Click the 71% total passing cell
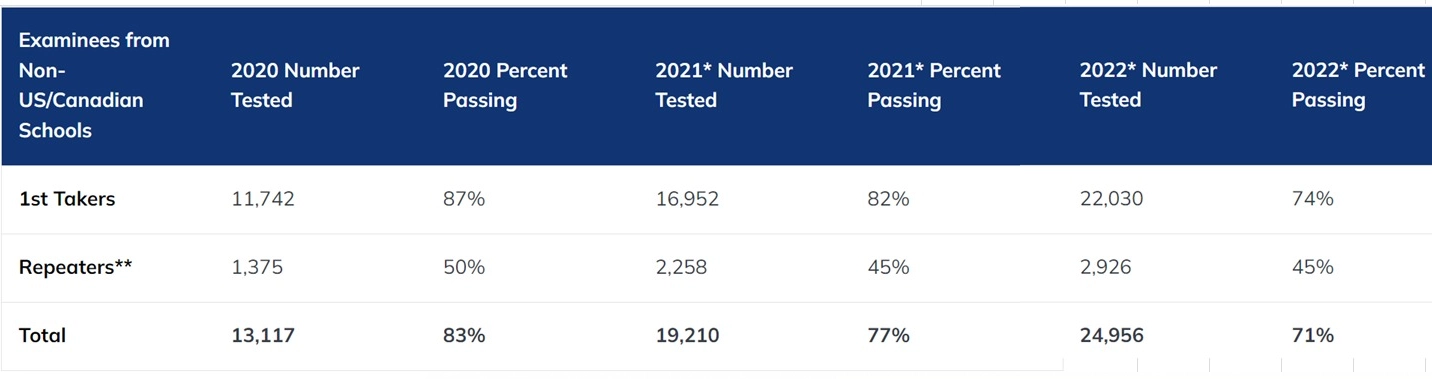Image resolution: width=1432 pixels, height=379 pixels. coord(1313,336)
